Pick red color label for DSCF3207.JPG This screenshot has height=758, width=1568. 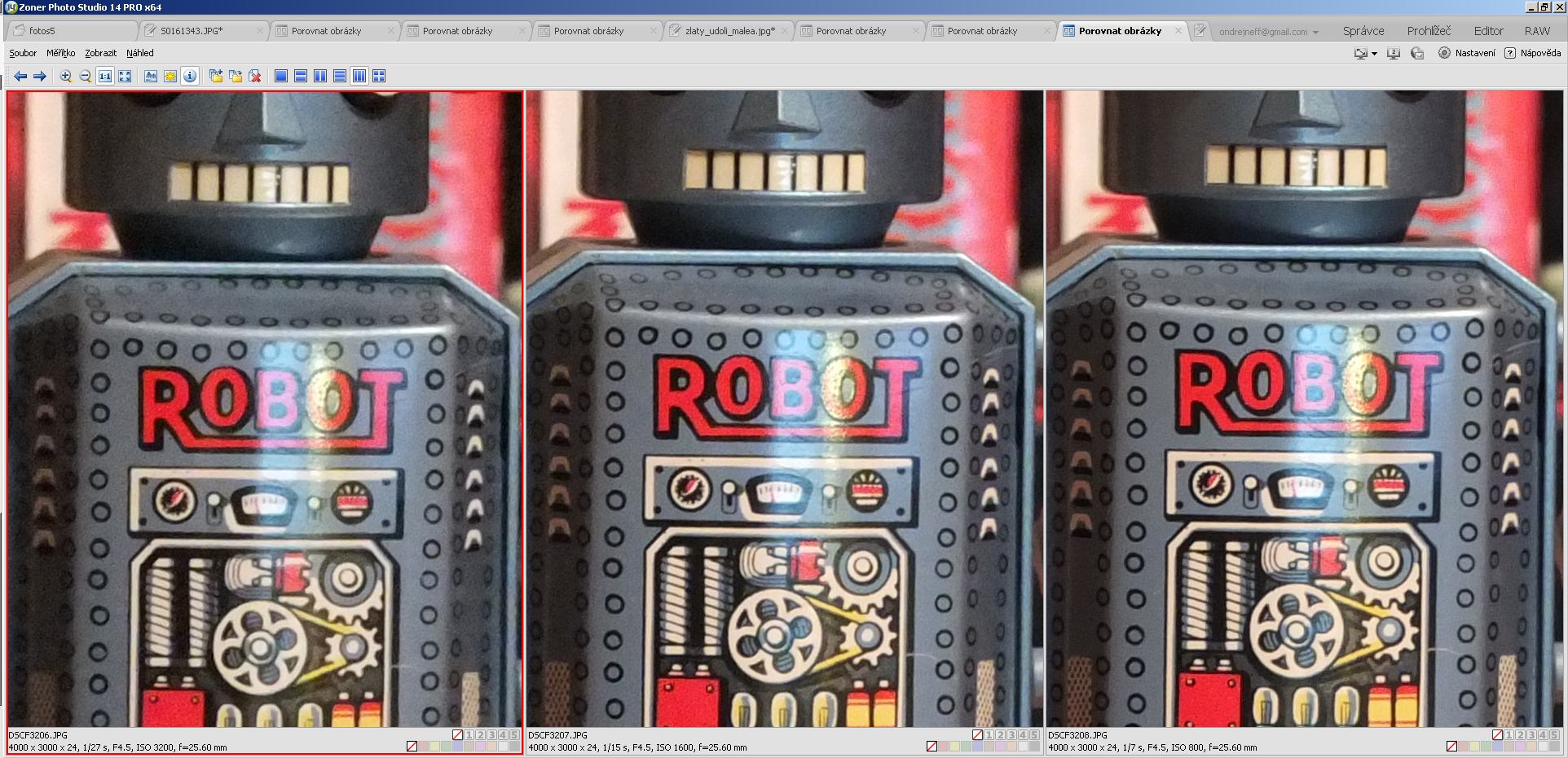[x=944, y=747]
